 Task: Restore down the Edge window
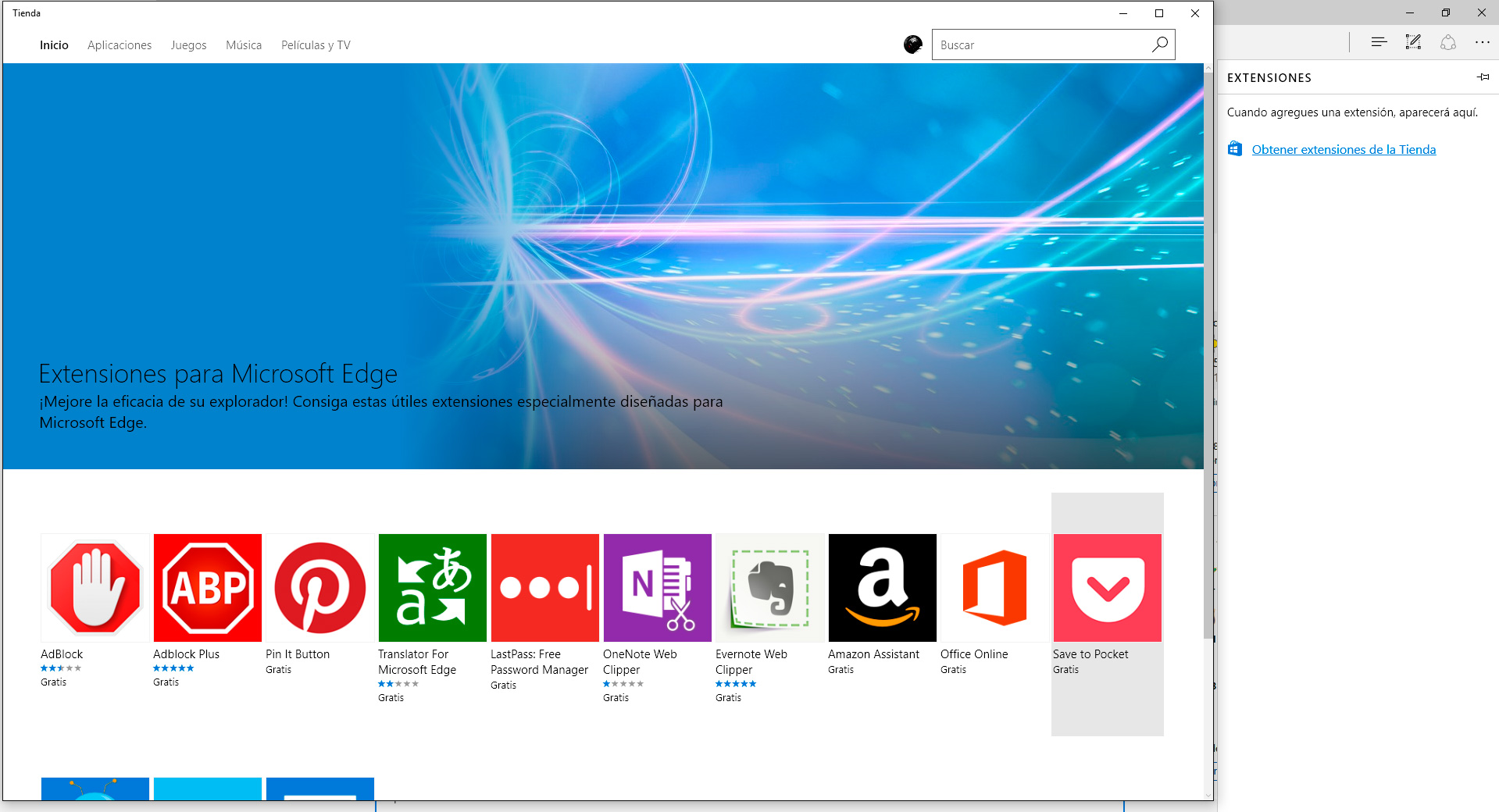pos(1446,12)
